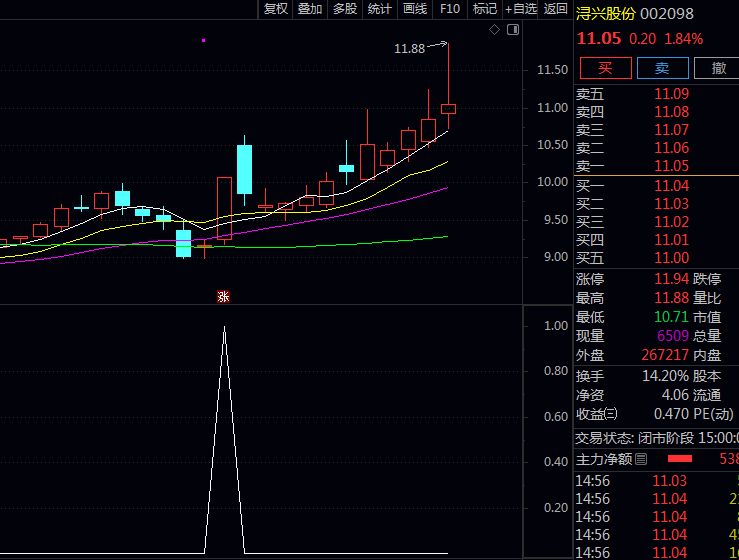Add the stock via +自选
Image resolution: width=739 pixels, height=560 pixels.
(x=520, y=9)
